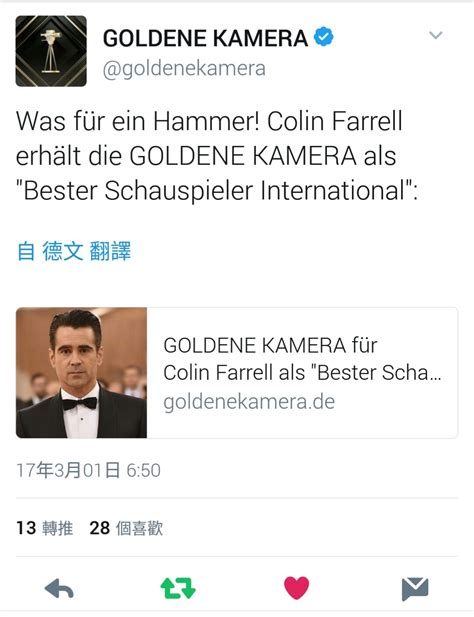Open Colin Farrell link card thumbnail
474x617 pixels.
[81, 373]
